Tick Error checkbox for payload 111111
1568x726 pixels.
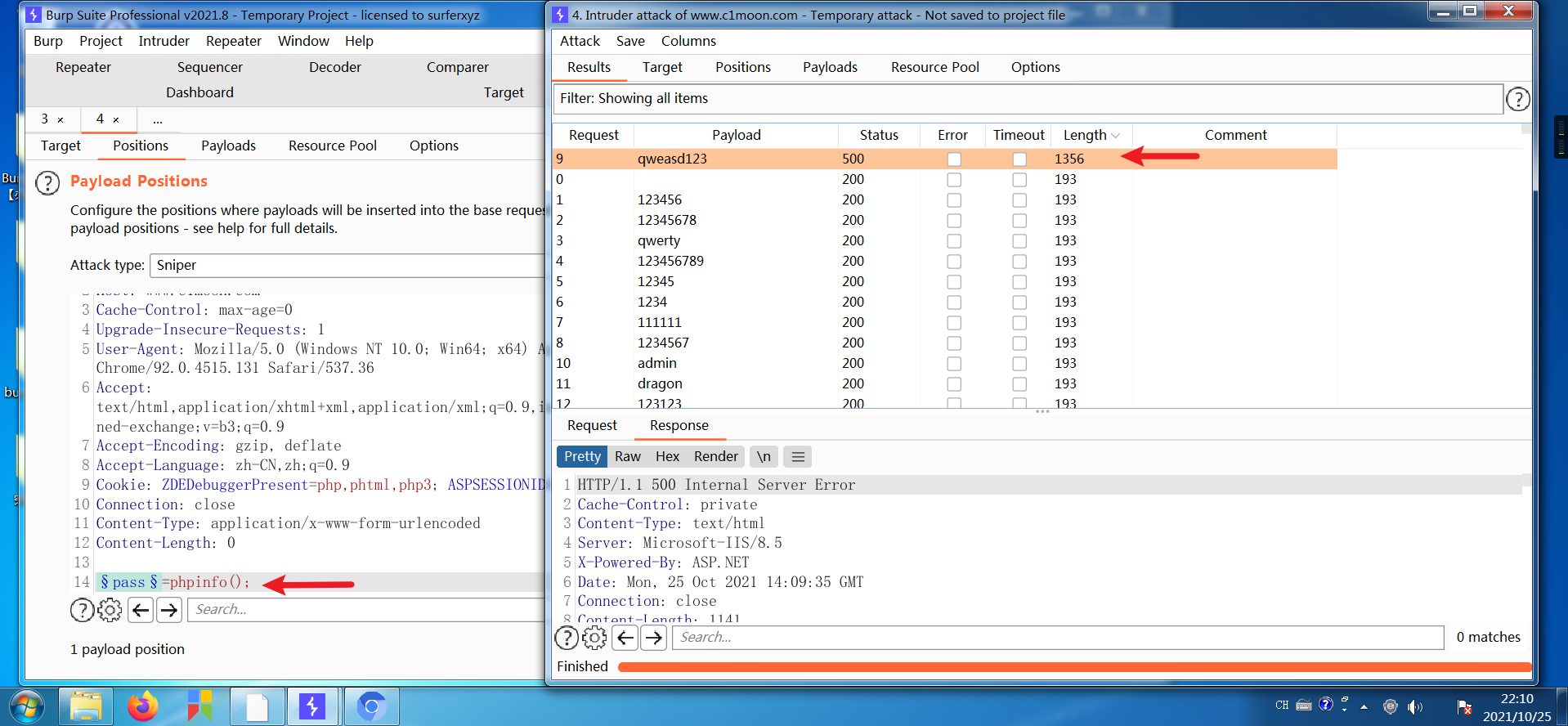coord(953,323)
